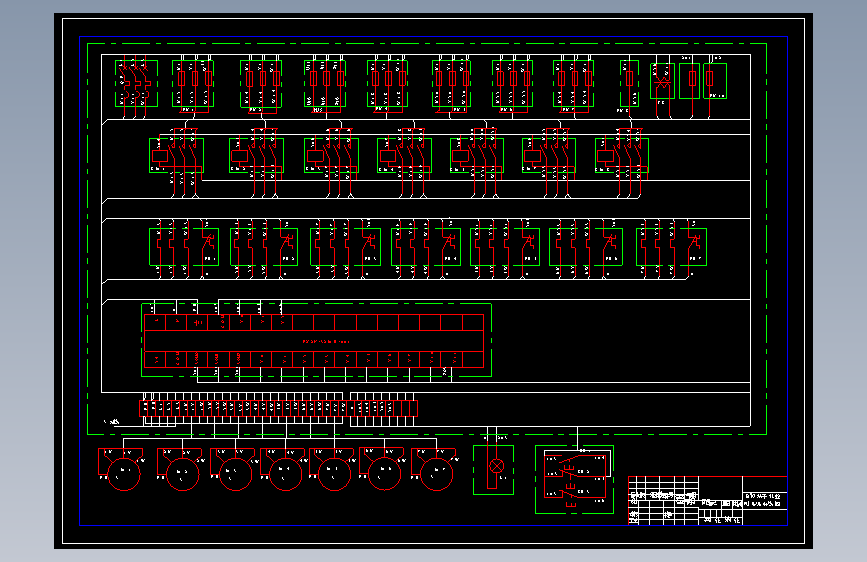This screenshot has width=867, height=562.
Task: Select the first thermal overload relay block
Action: [x=184, y=247]
